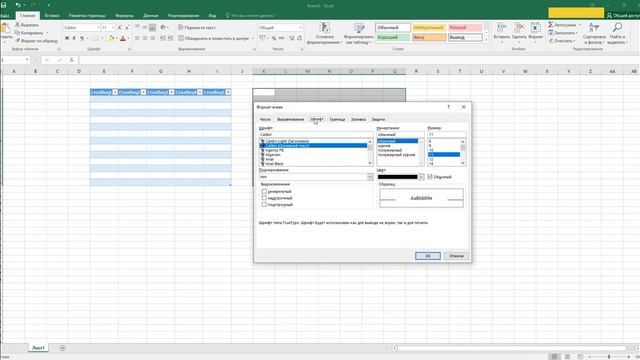The width and height of the screenshot is (640, 360).
Task: Click the Conditional Formatting icon
Action: pos(324,28)
